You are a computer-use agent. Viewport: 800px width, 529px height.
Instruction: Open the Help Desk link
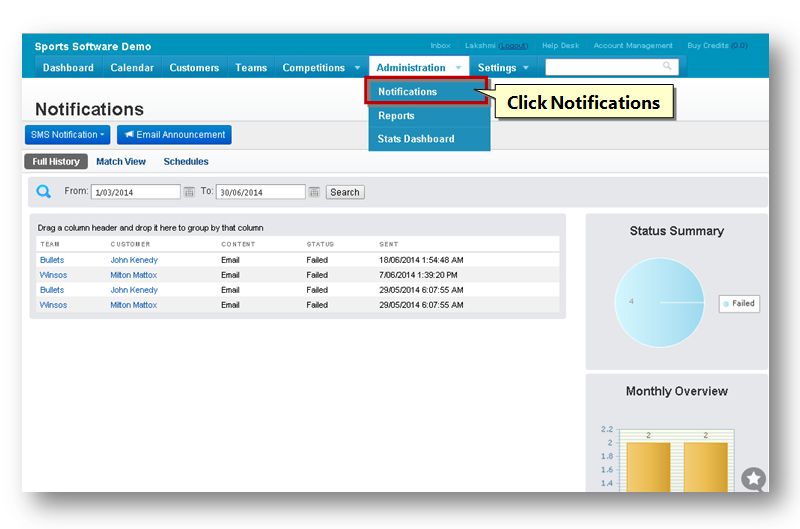[x=560, y=45]
